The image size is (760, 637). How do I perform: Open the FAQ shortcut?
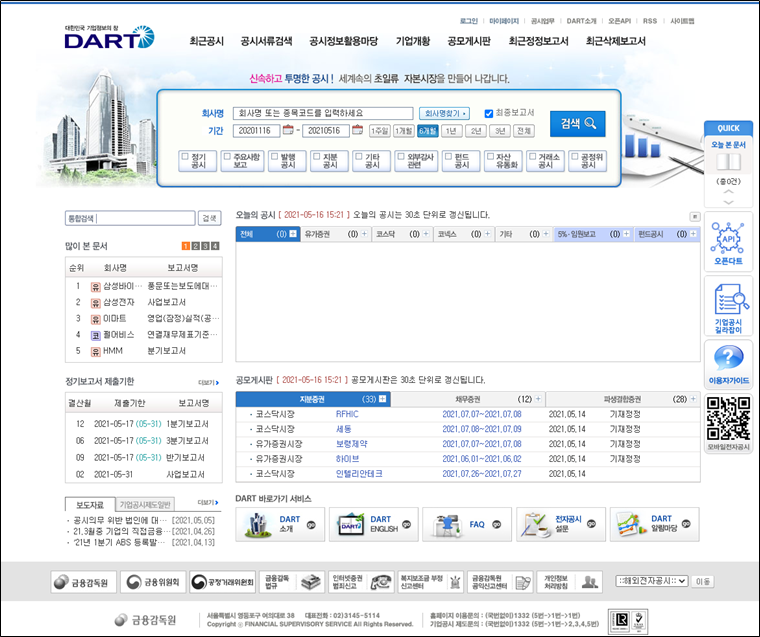click(467, 524)
